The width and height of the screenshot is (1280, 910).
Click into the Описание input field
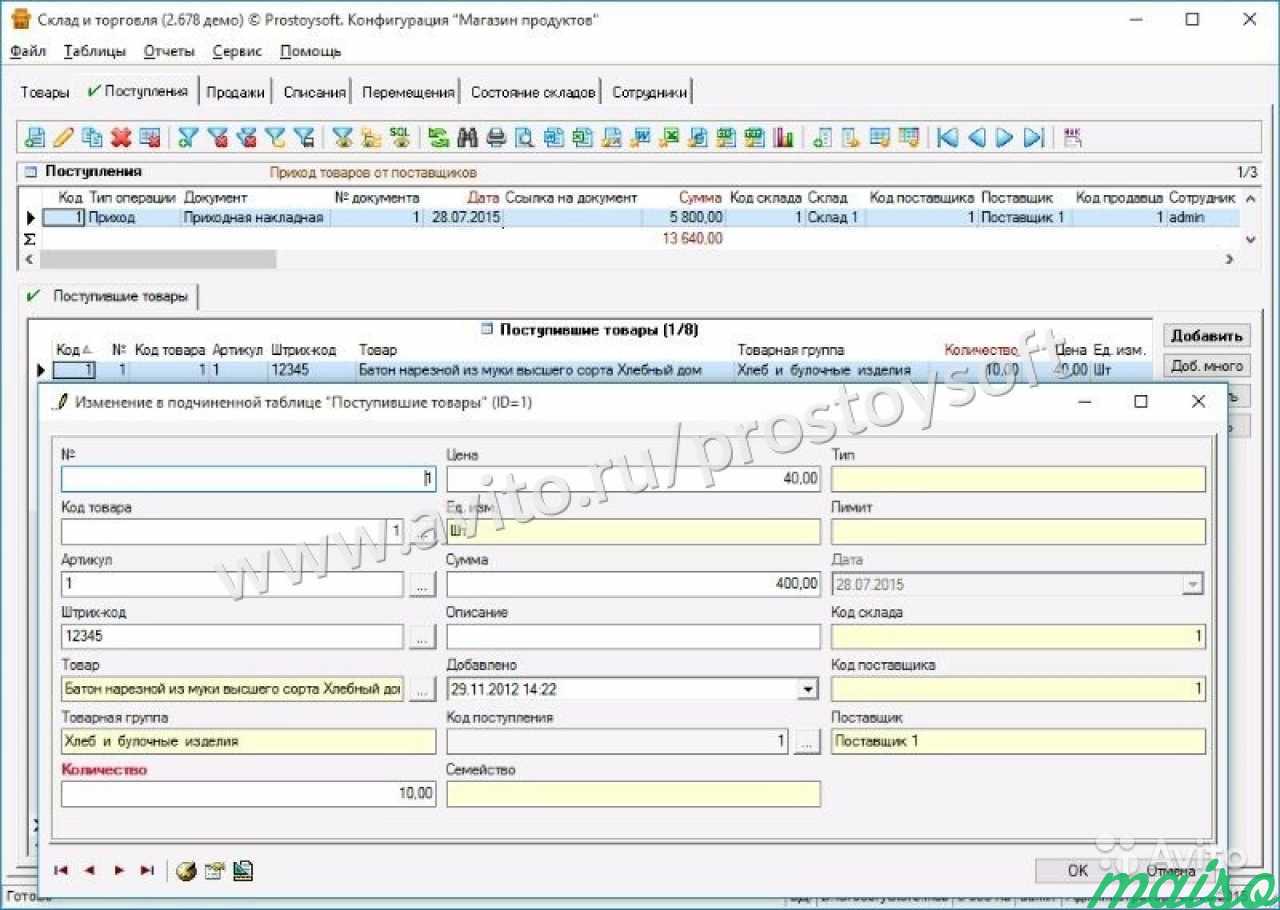634,636
